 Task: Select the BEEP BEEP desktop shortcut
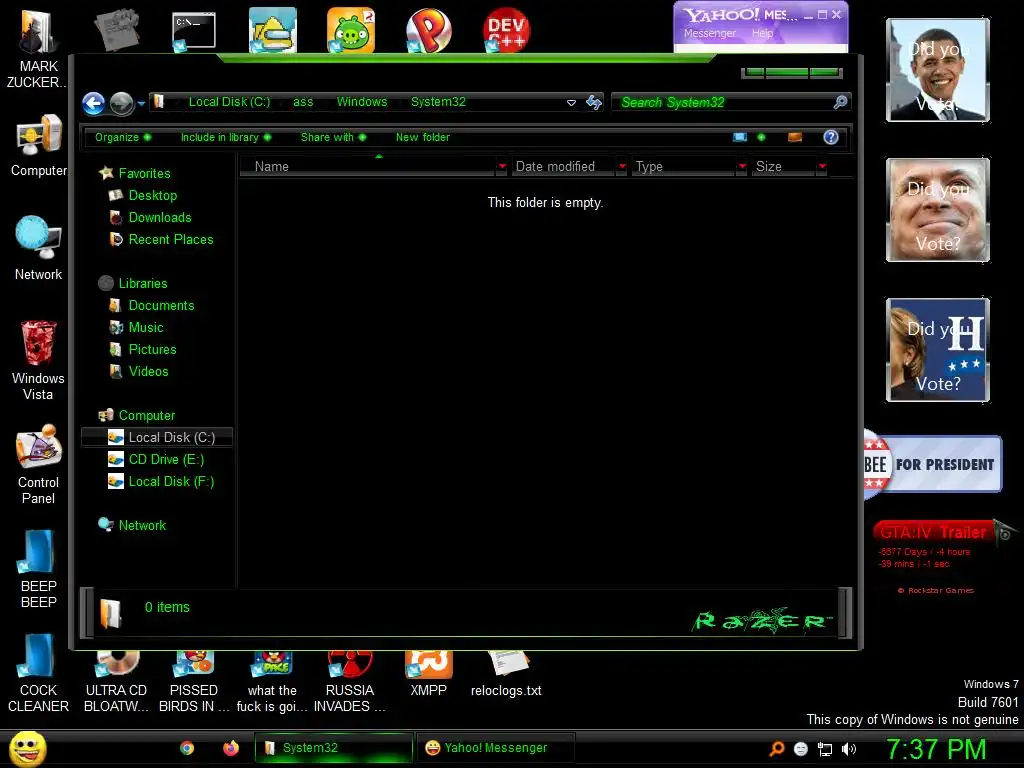coord(38,569)
